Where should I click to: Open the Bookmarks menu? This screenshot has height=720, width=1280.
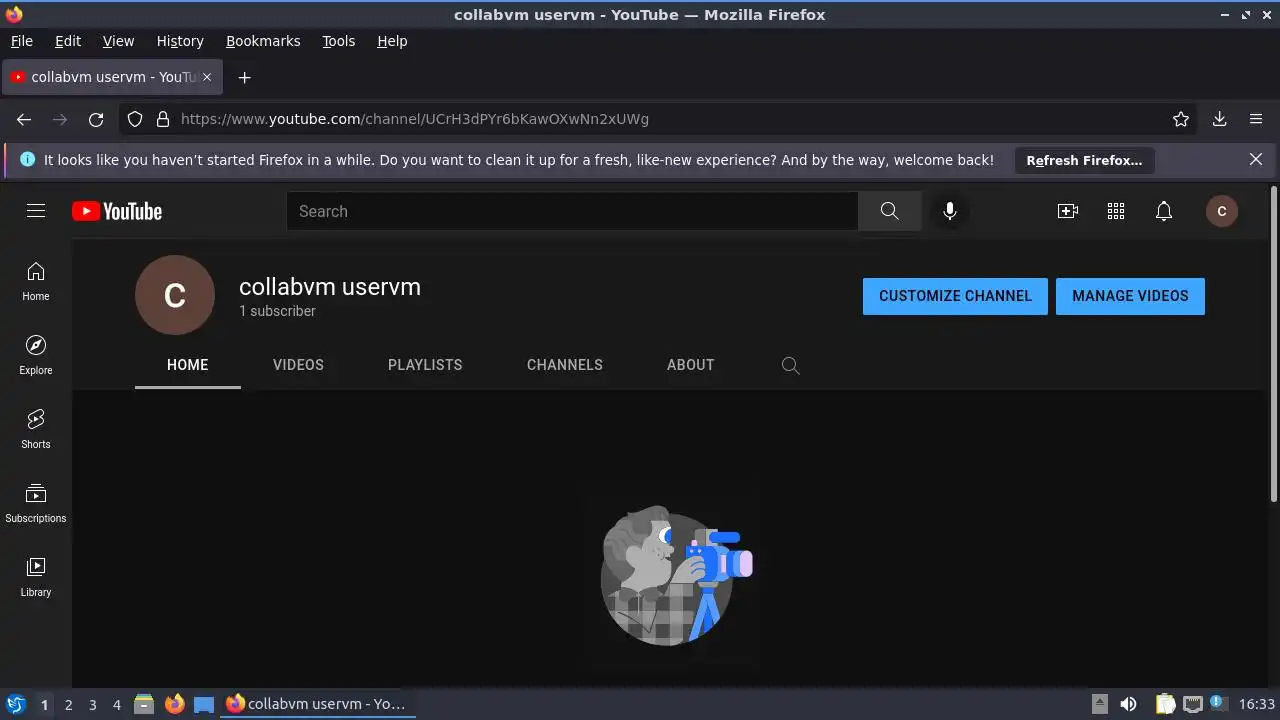point(263,41)
